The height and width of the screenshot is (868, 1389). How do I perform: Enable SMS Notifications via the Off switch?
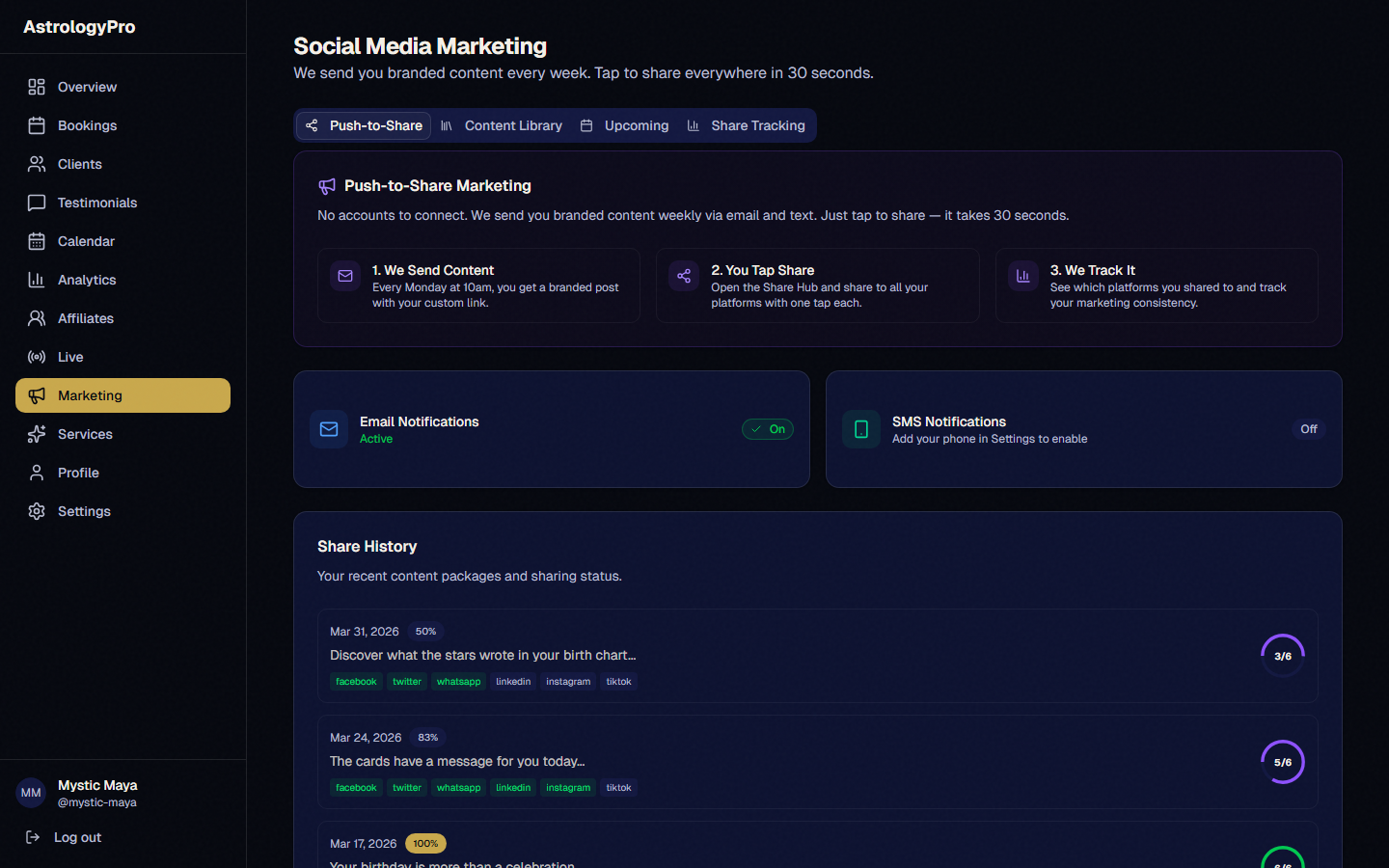pos(1308,429)
